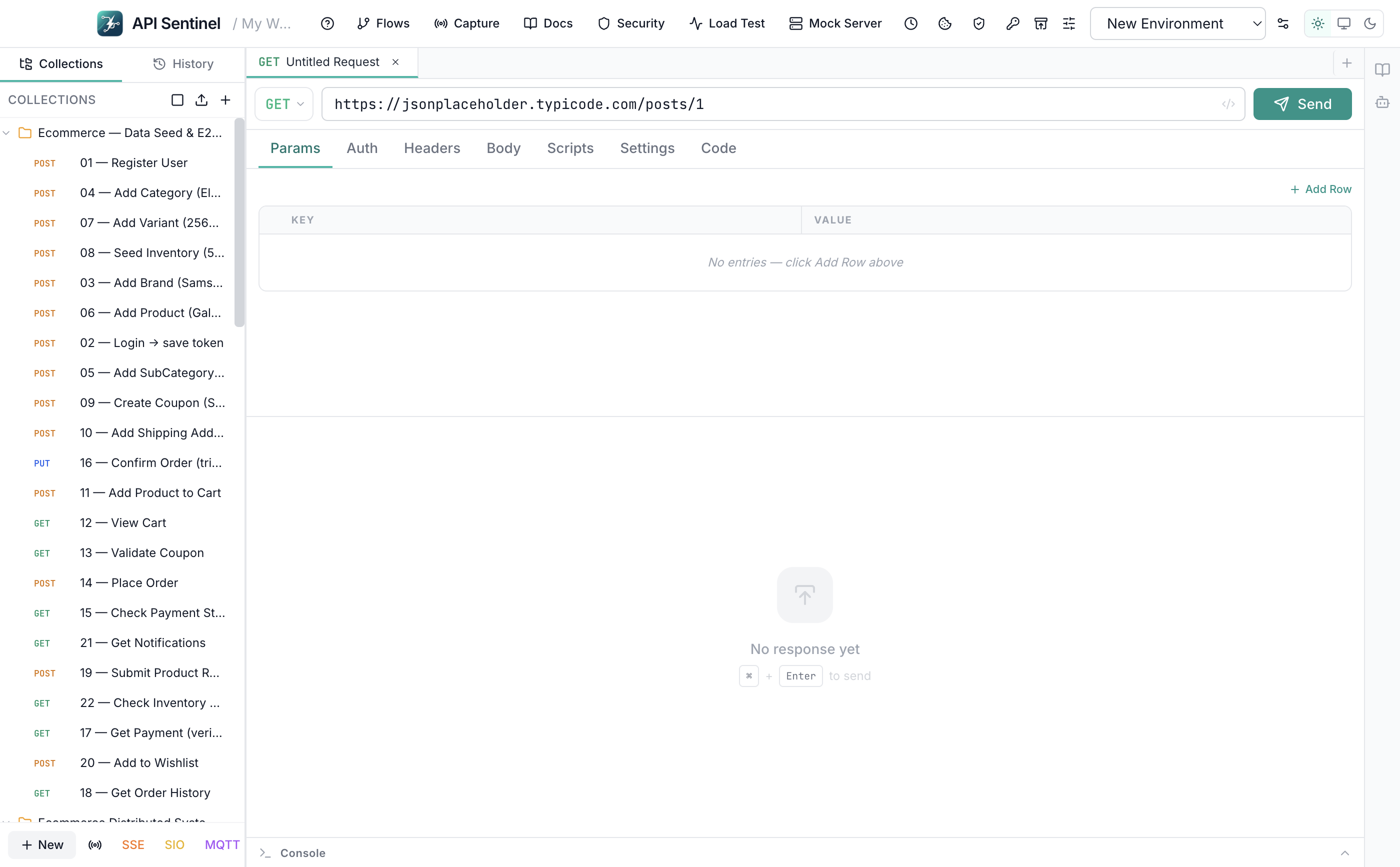Collapse the Ecommerce Data Seed collection folder
1400x867 pixels.
click(x=6, y=132)
